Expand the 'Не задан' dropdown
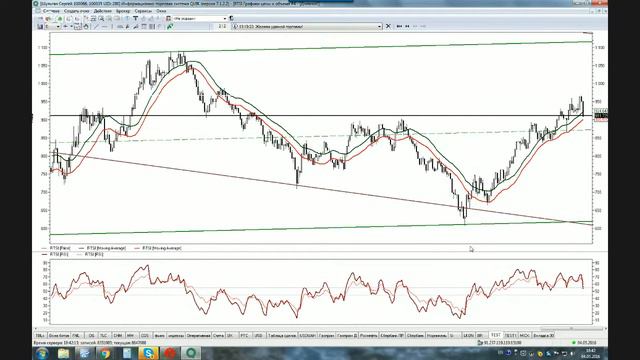The height and width of the screenshot is (360, 640). 224,18
